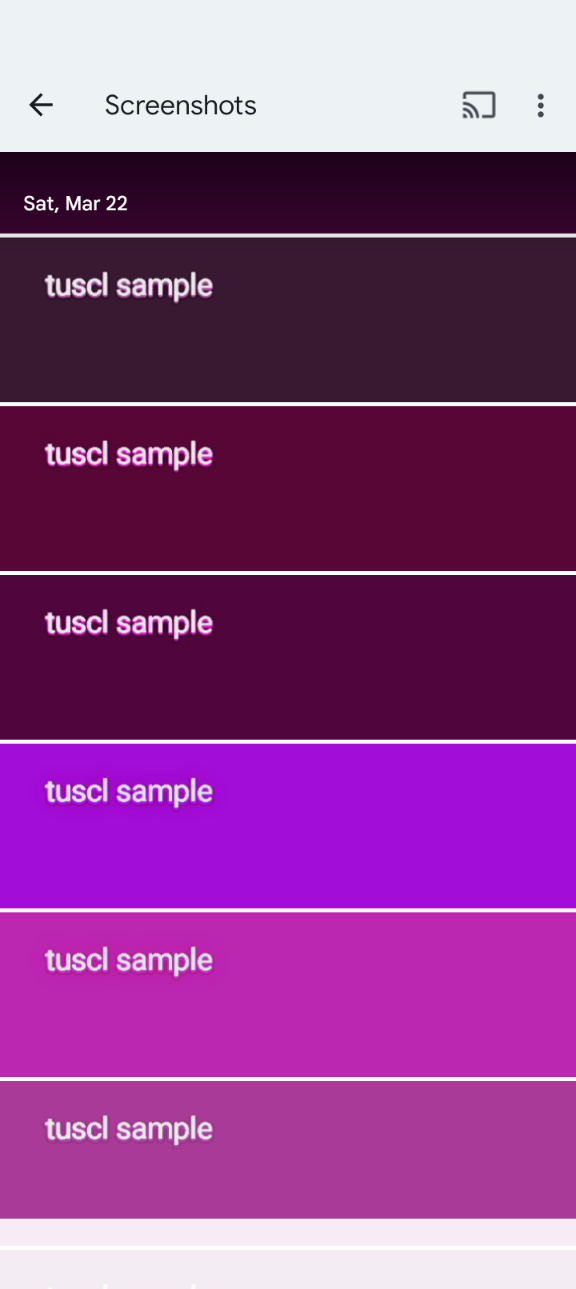The image size is (576, 1289).
Task: Click "tuscl sample" text on bright violet image
Action: pyautogui.click(x=129, y=792)
